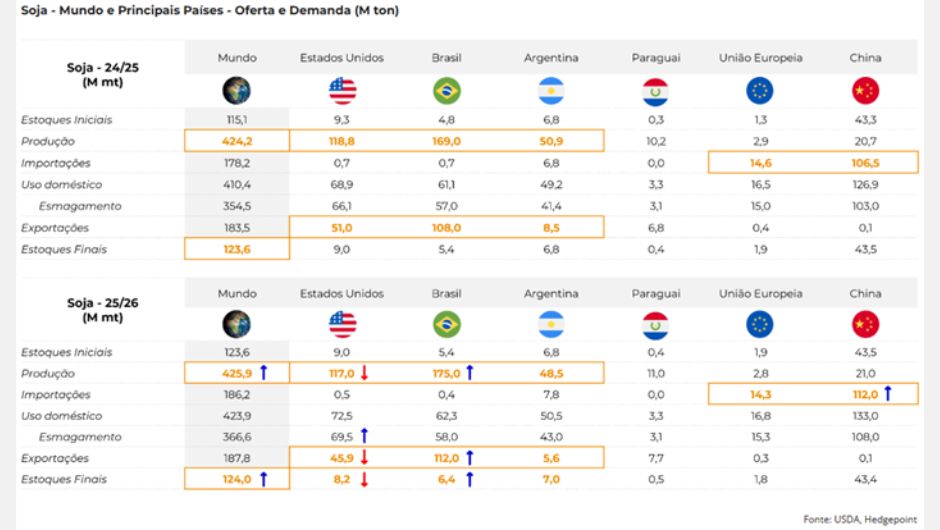Viewport: 940px width, 530px height.
Task: Select the highlighted 124,0 world ending stocks value
Action: click(233, 480)
